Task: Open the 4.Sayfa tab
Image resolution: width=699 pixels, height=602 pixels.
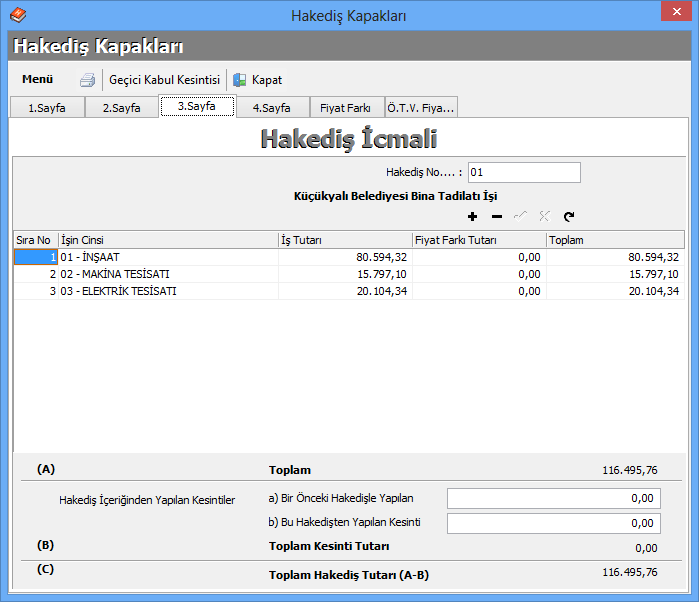Action: click(271, 108)
